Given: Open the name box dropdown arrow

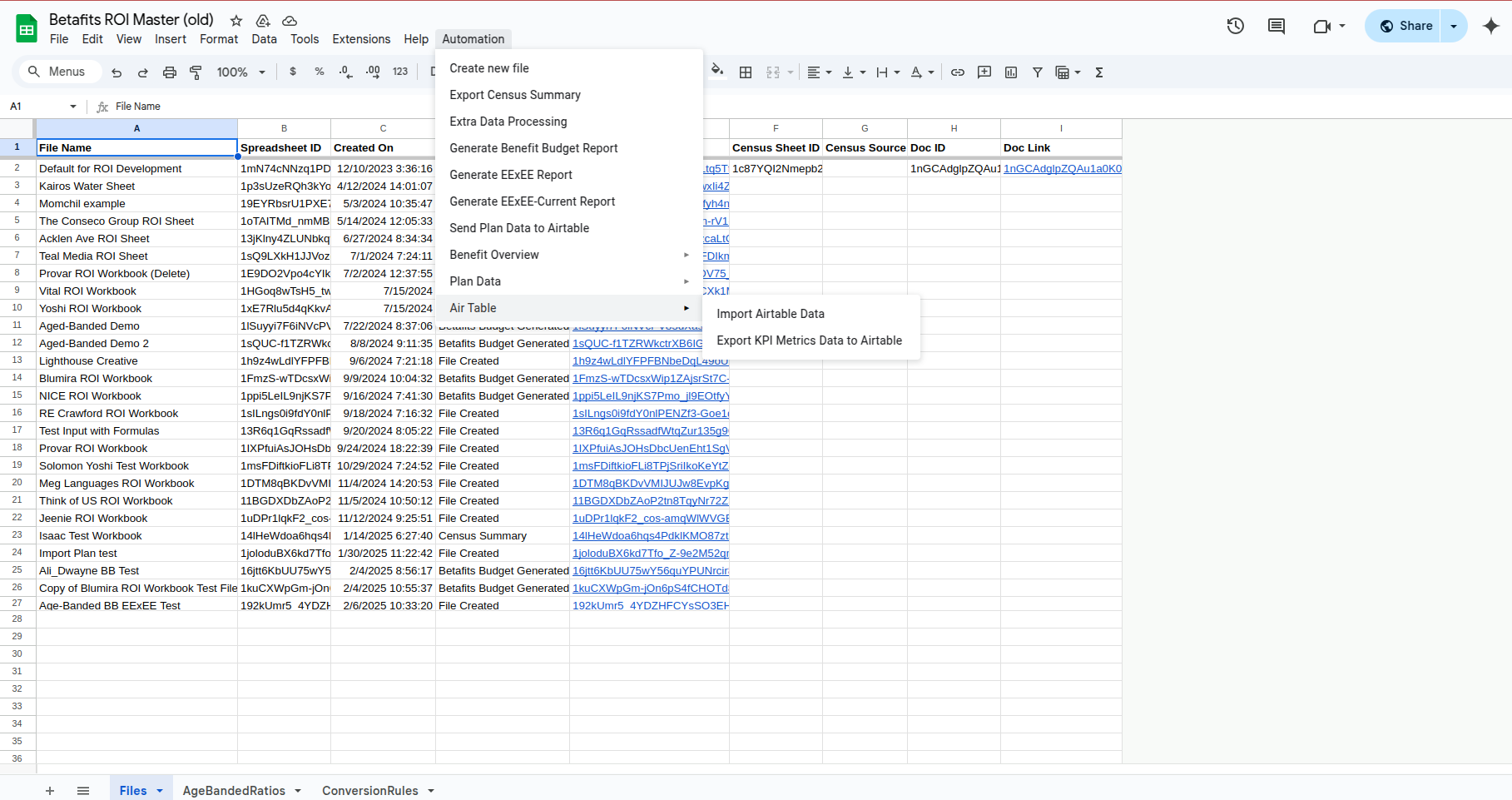Looking at the screenshot, I should coord(73,107).
